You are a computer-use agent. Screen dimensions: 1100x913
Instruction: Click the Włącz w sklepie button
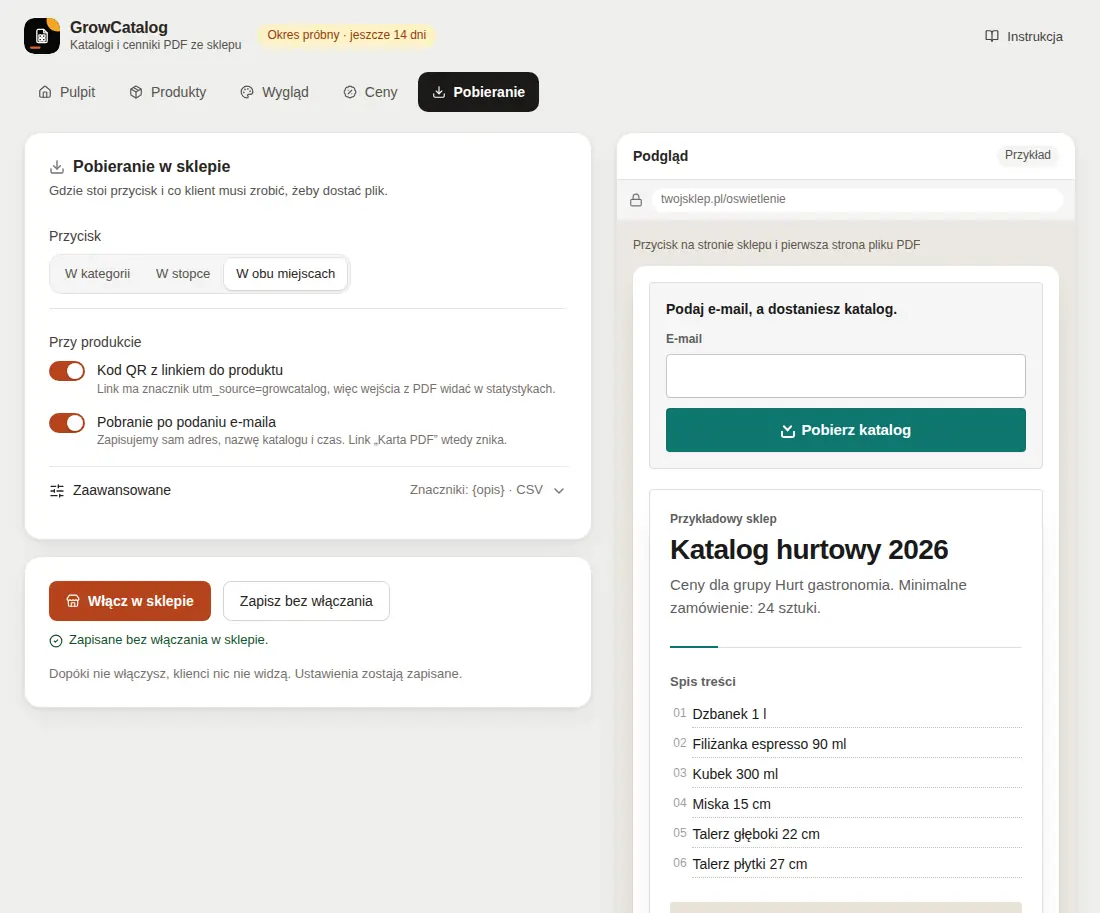click(130, 601)
